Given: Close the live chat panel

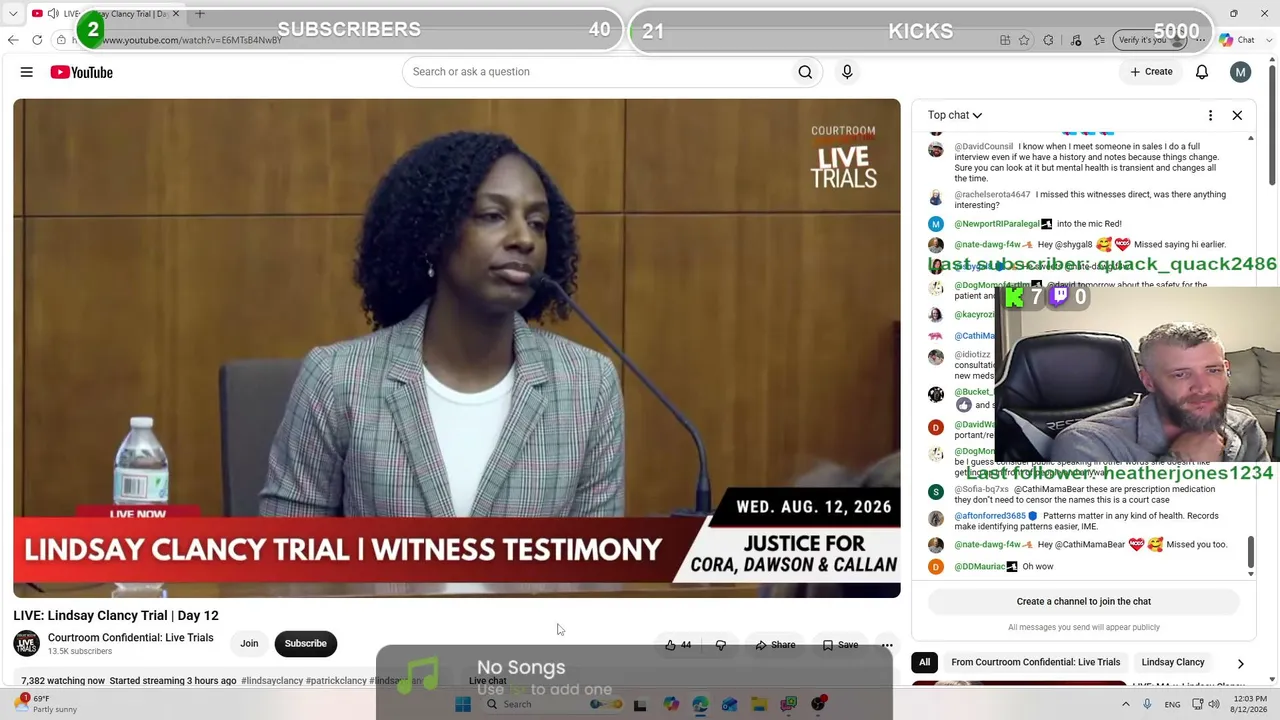Looking at the screenshot, I should [x=1237, y=115].
